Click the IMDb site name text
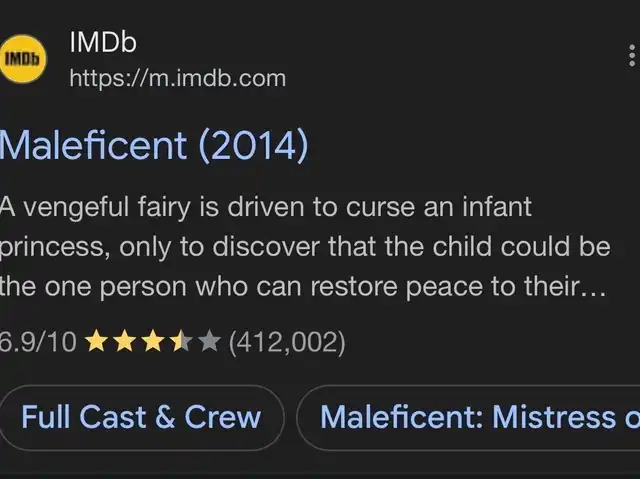The image size is (640, 479). coord(103,42)
